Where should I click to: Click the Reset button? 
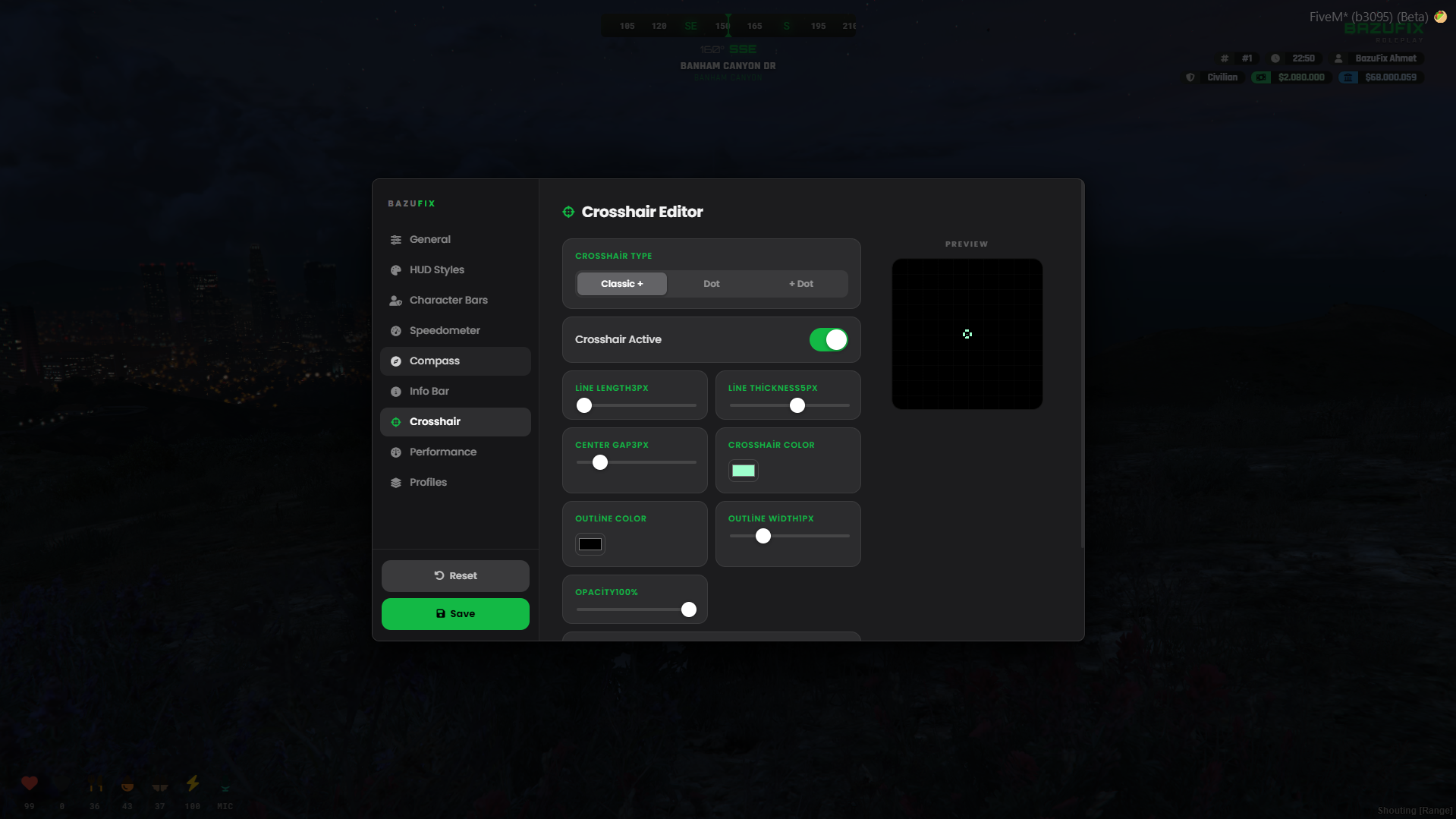point(455,576)
